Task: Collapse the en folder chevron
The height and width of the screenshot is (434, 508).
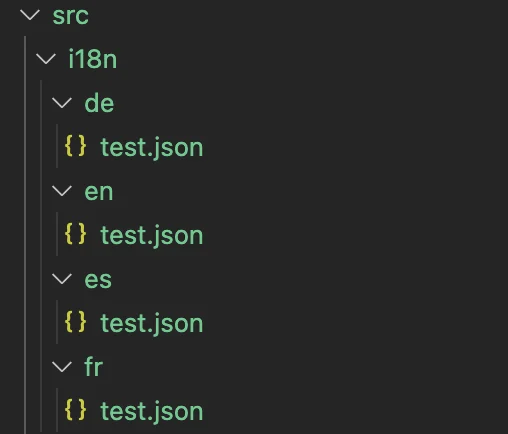Action: 62,191
